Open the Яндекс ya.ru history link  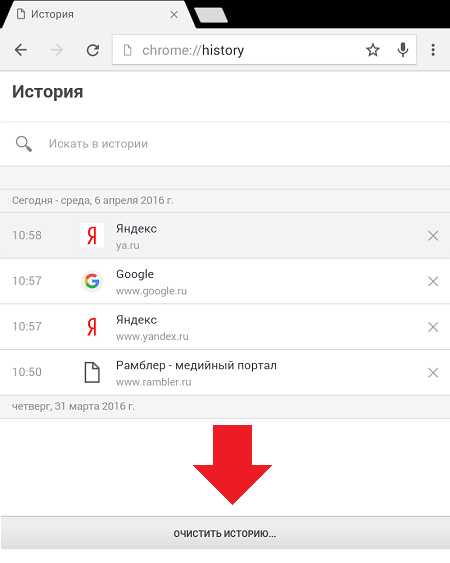(x=136, y=229)
